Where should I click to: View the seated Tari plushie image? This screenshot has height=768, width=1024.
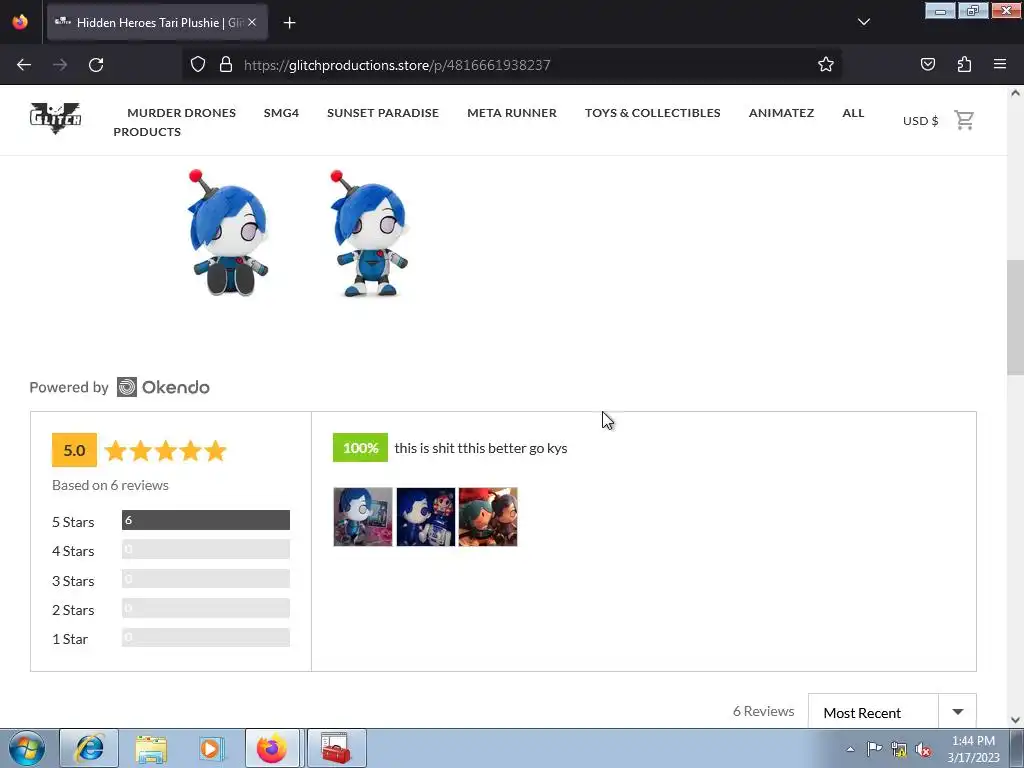(x=229, y=233)
